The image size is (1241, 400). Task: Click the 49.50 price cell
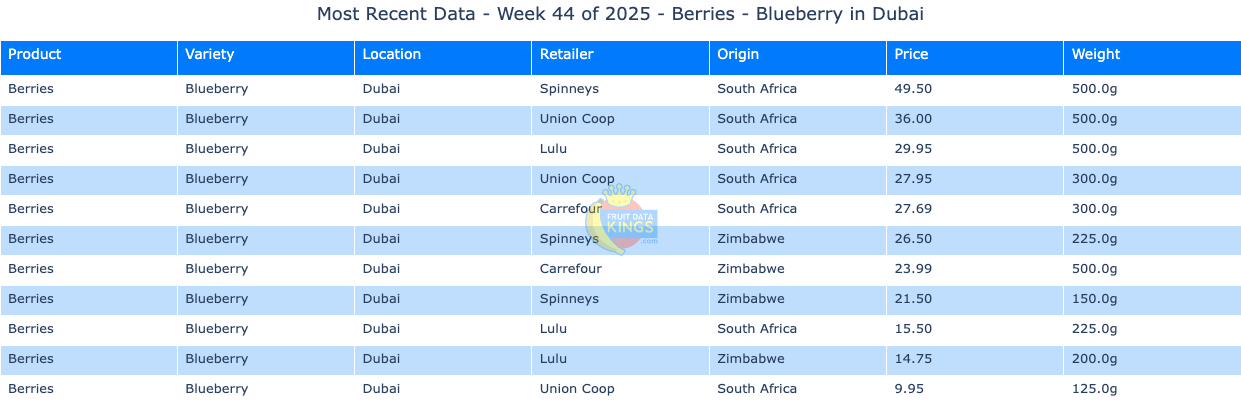(x=913, y=89)
